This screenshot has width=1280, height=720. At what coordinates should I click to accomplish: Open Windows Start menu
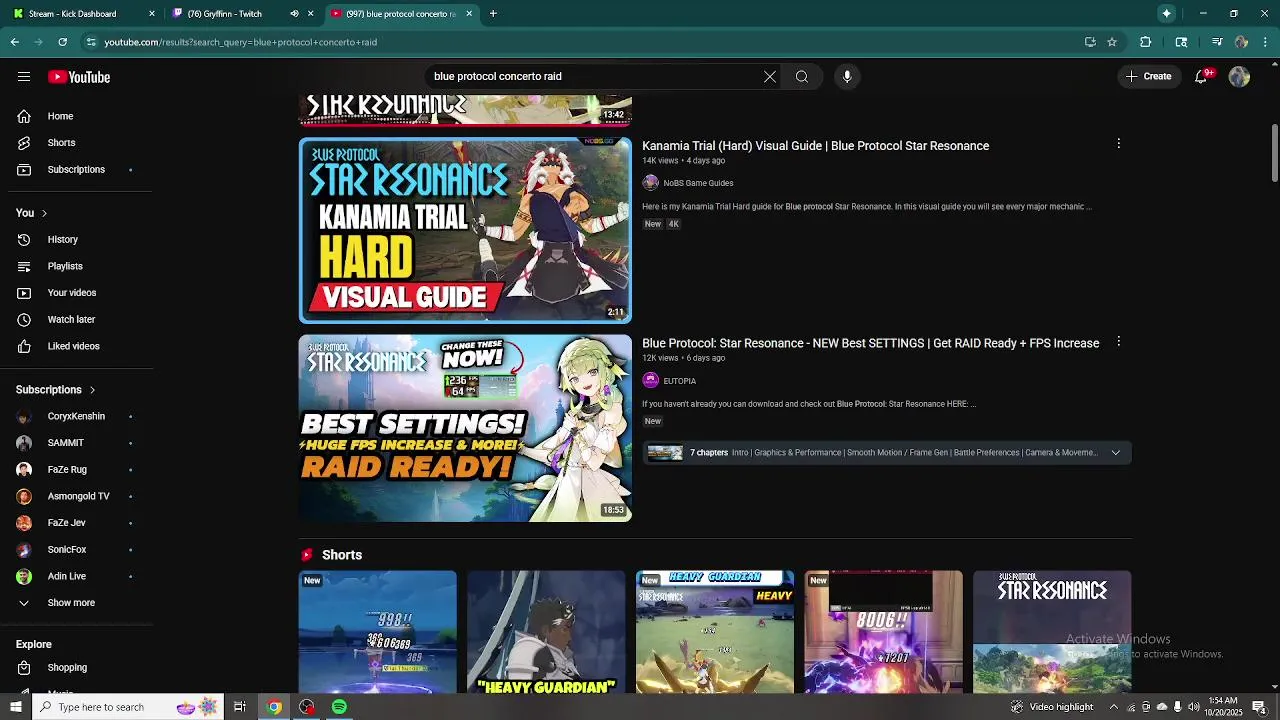(15, 707)
